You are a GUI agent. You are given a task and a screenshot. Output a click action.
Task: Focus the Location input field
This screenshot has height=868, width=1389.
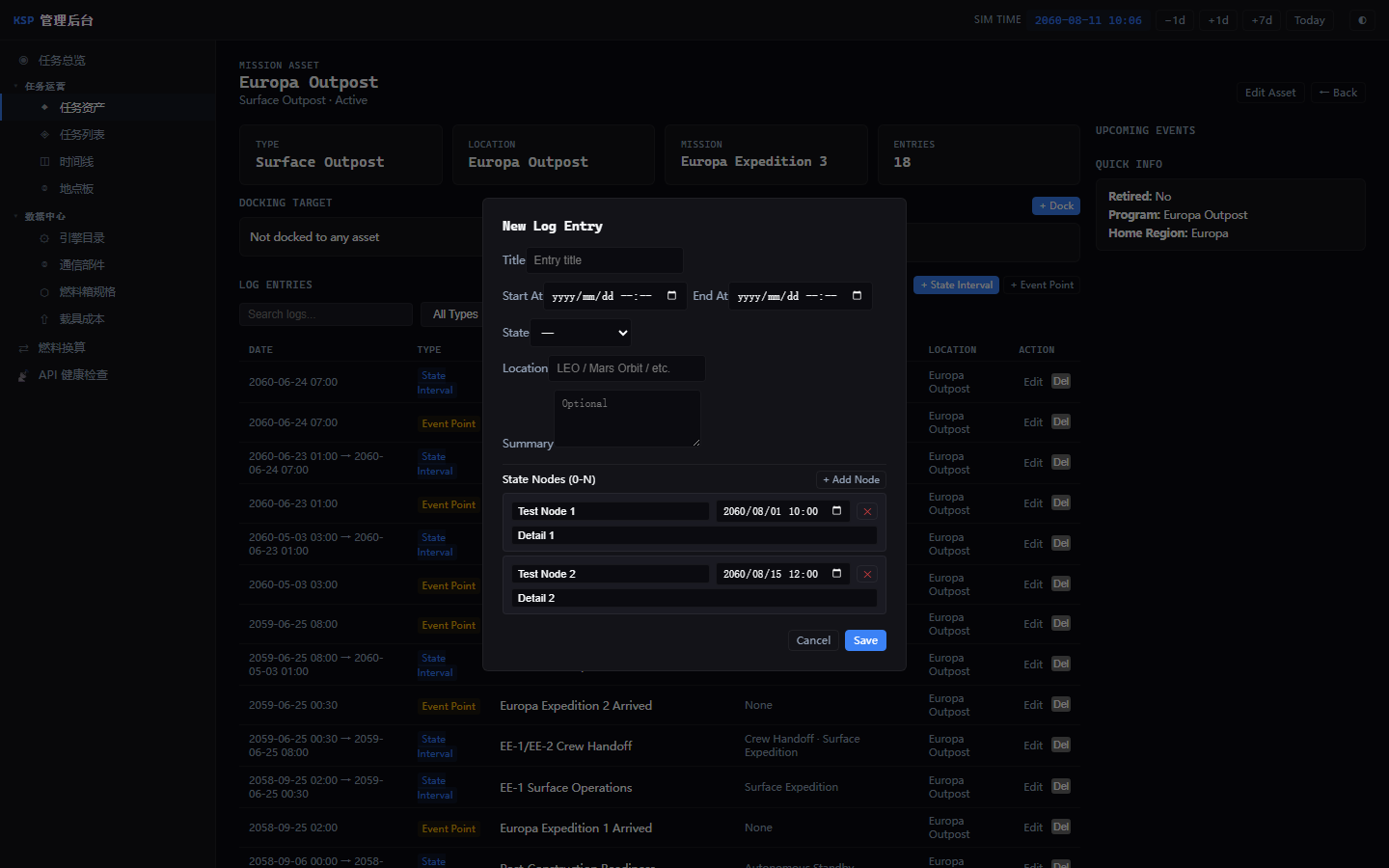[627, 368]
